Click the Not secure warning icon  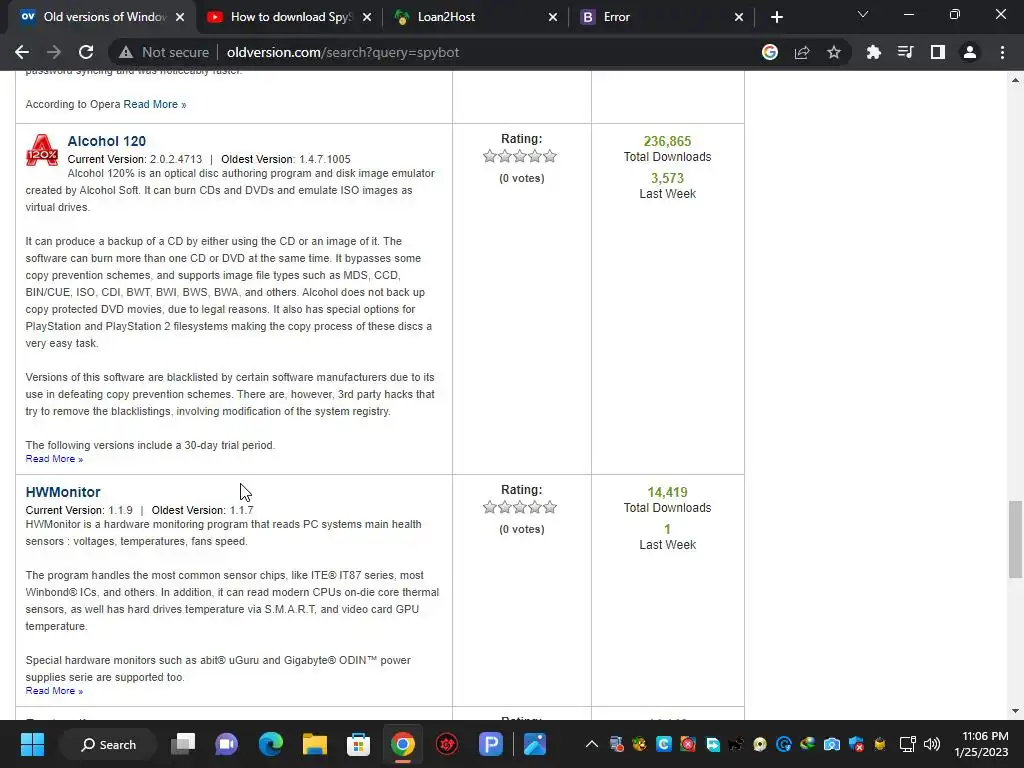tap(126, 52)
